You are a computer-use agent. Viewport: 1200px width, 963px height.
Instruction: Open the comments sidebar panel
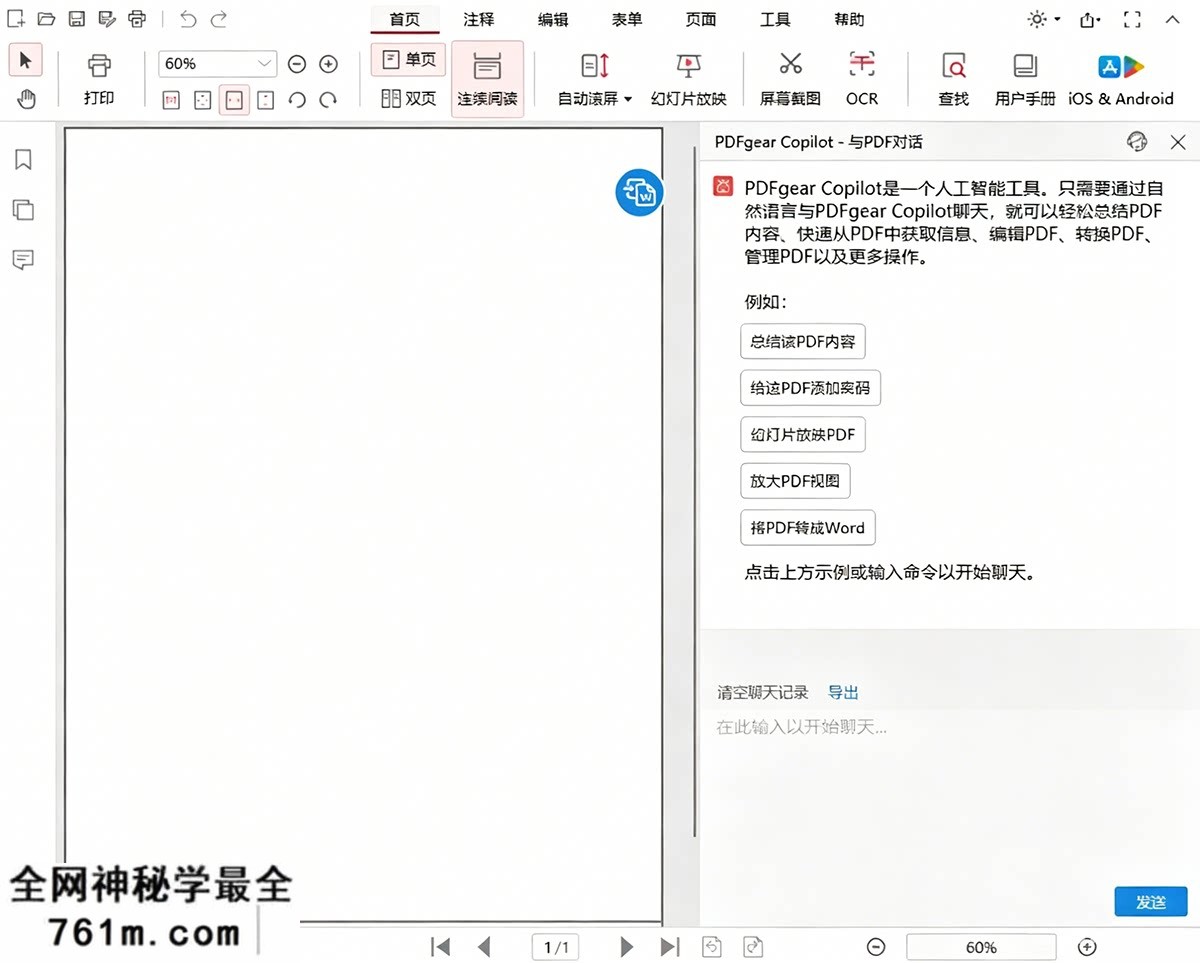pyautogui.click(x=23, y=260)
